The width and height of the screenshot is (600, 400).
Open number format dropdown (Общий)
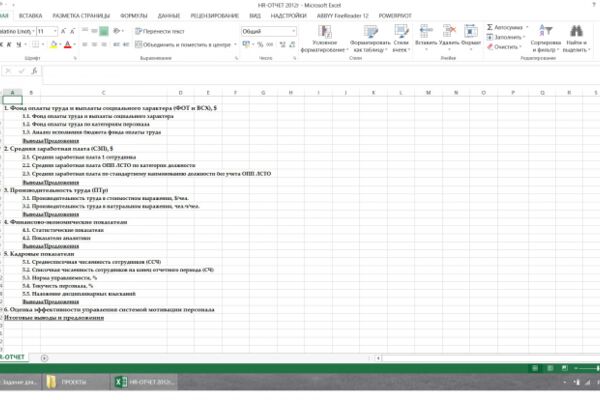[x=293, y=31]
